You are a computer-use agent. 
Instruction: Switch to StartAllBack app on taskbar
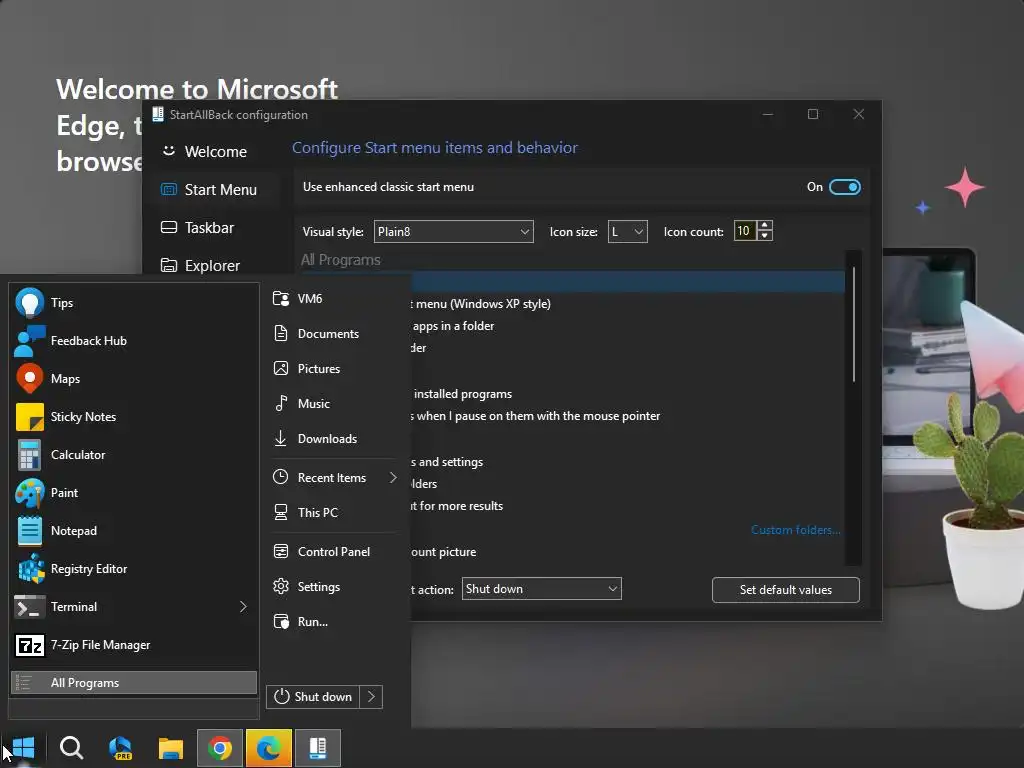[x=317, y=748]
